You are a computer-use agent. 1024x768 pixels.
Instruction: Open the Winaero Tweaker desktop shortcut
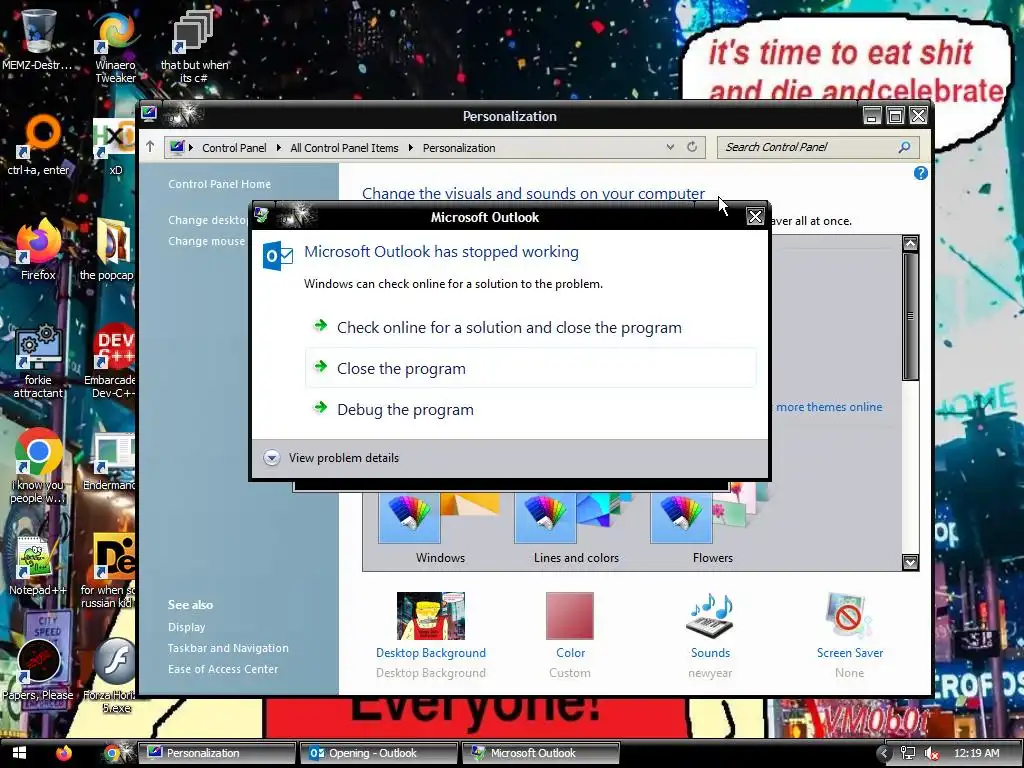[115, 46]
